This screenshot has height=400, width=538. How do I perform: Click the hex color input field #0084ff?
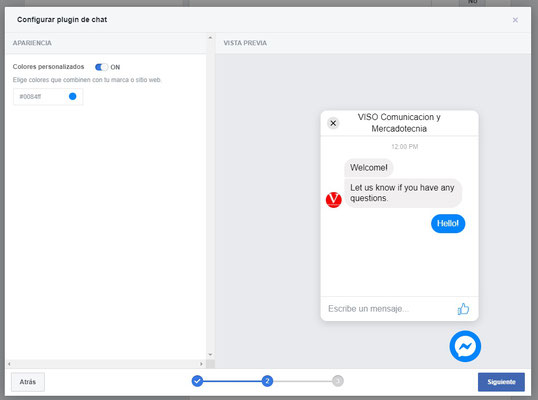click(48, 96)
